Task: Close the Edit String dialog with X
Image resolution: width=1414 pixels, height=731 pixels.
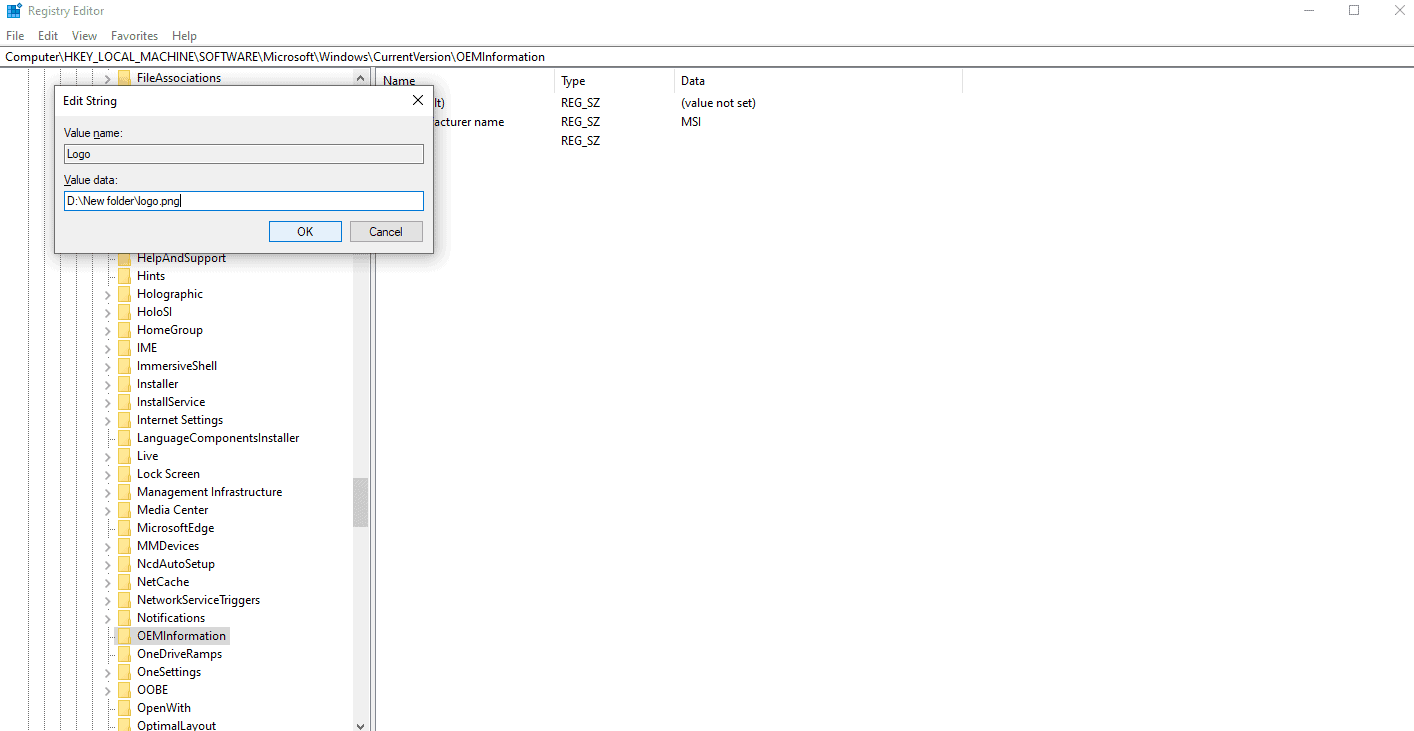Action: (x=418, y=101)
